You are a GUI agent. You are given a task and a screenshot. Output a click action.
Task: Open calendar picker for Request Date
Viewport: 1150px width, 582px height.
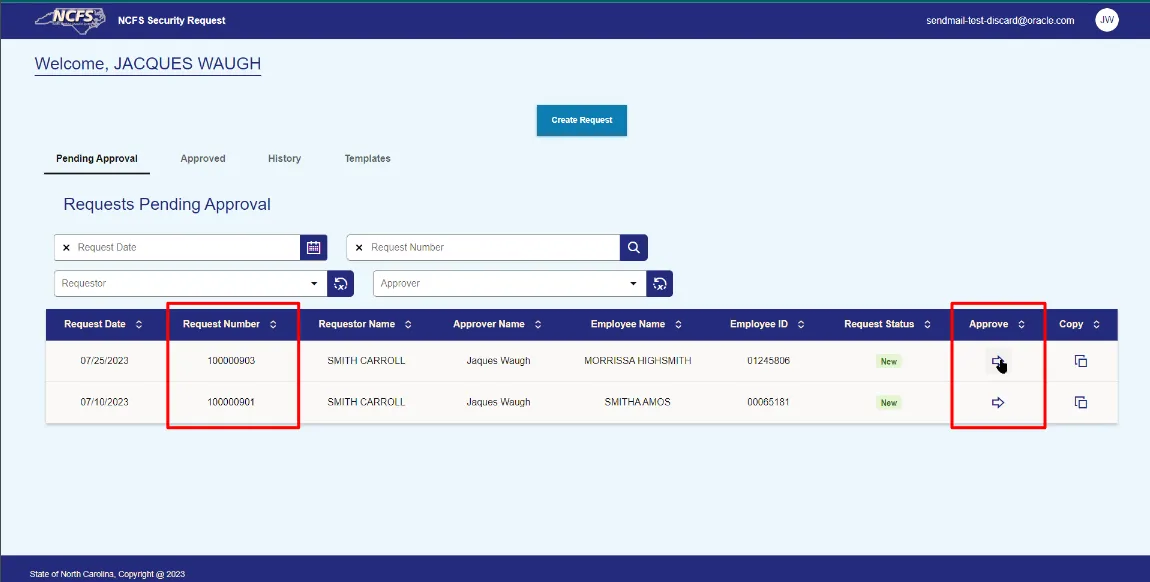[x=313, y=247]
